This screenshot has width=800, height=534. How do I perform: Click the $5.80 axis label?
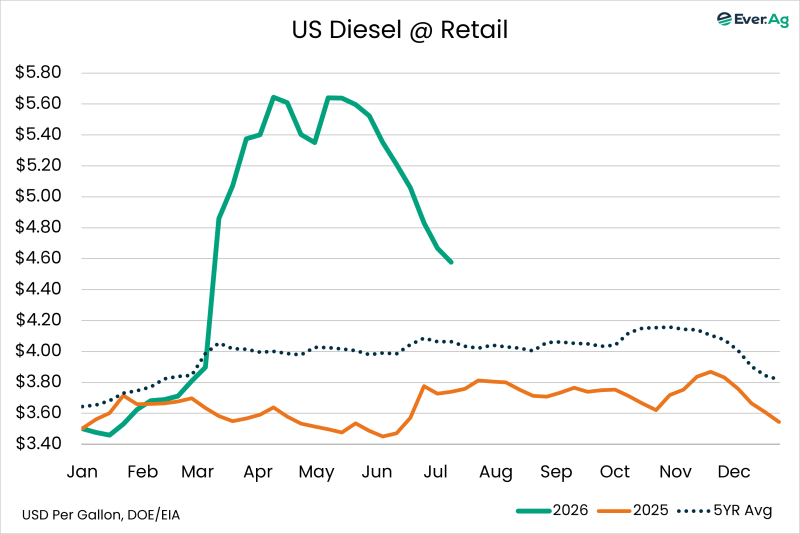click(38, 72)
